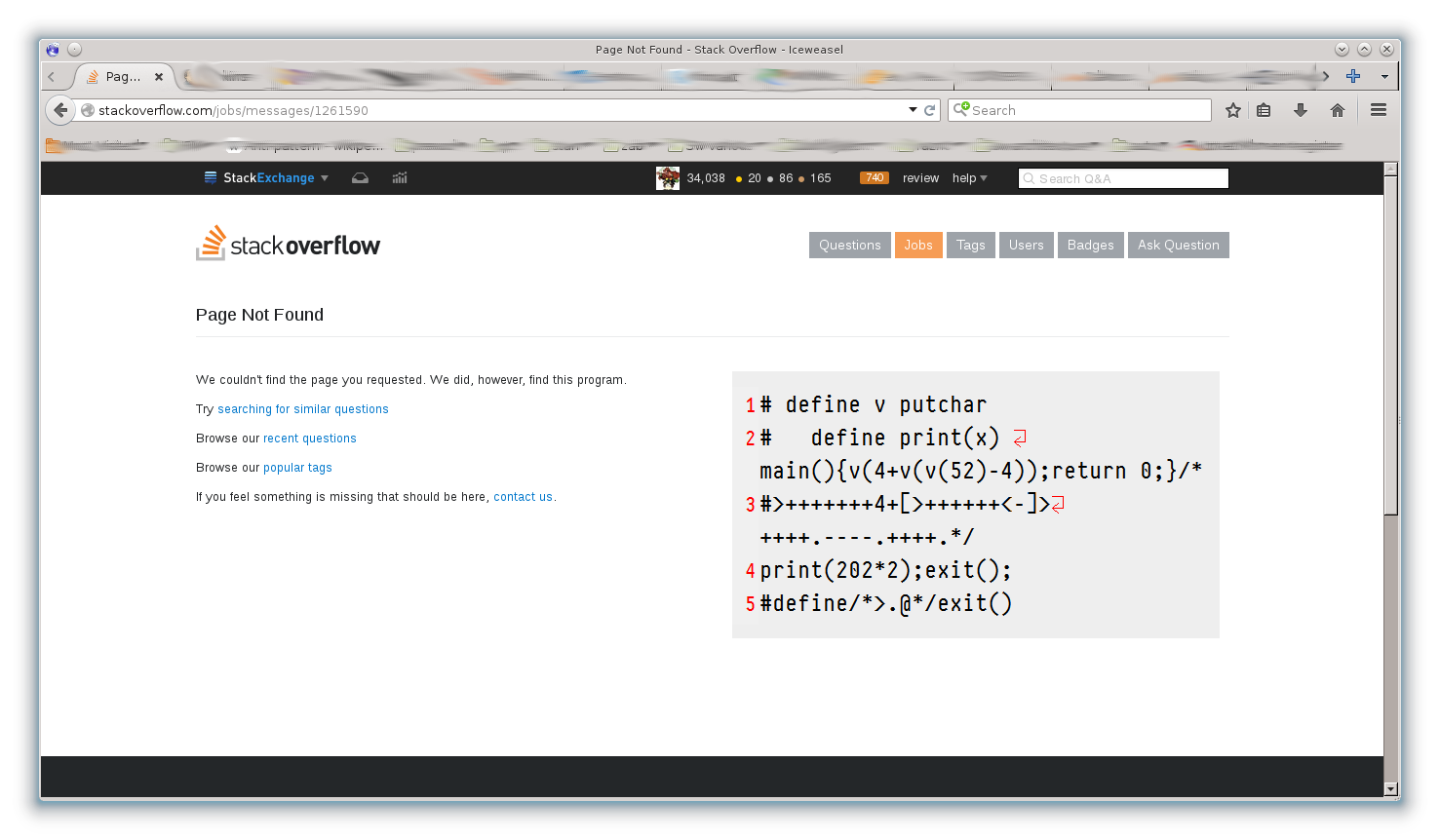
Task: Click the 34,038 reputation score
Action: [x=706, y=178]
